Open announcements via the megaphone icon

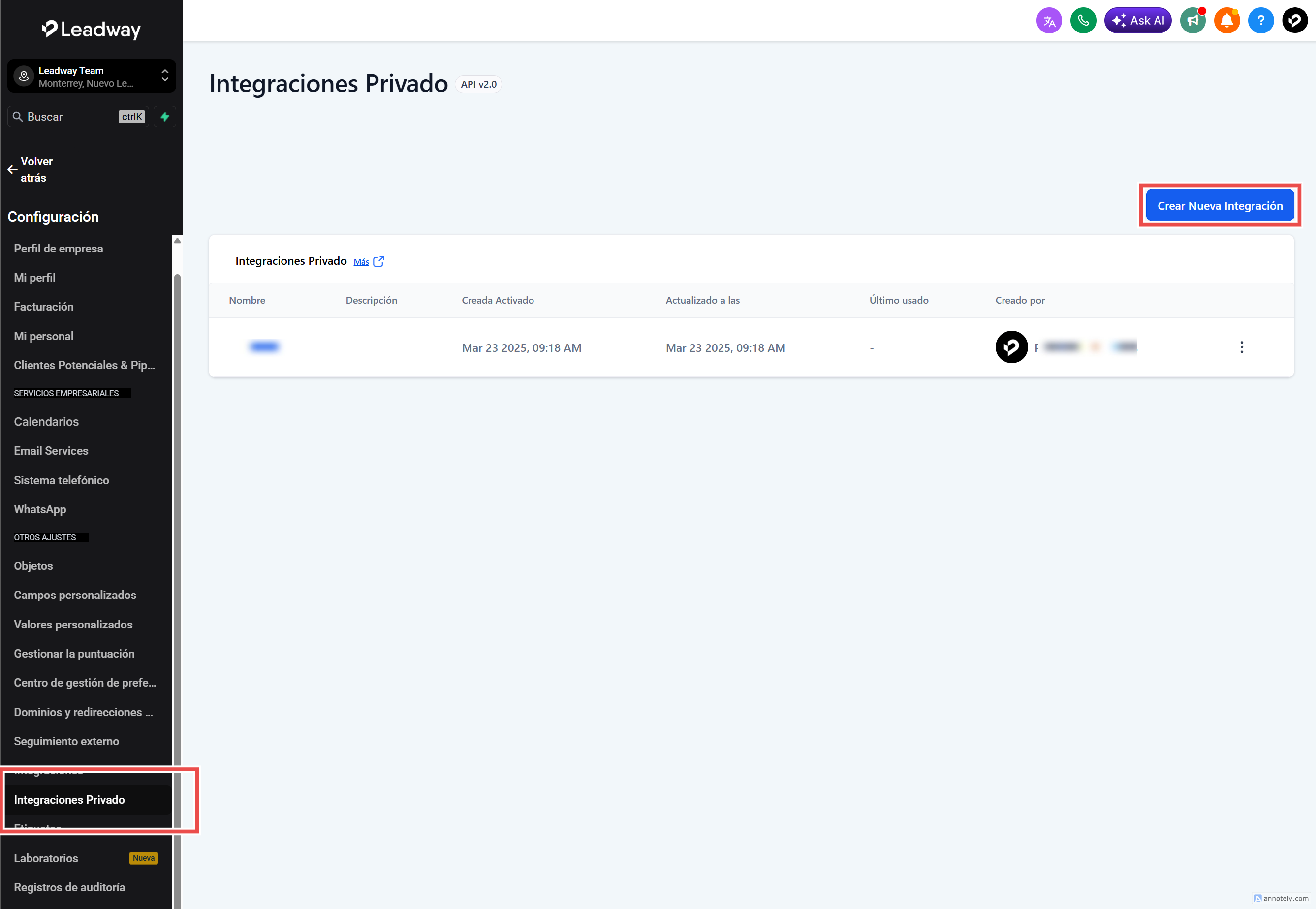click(x=1193, y=20)
